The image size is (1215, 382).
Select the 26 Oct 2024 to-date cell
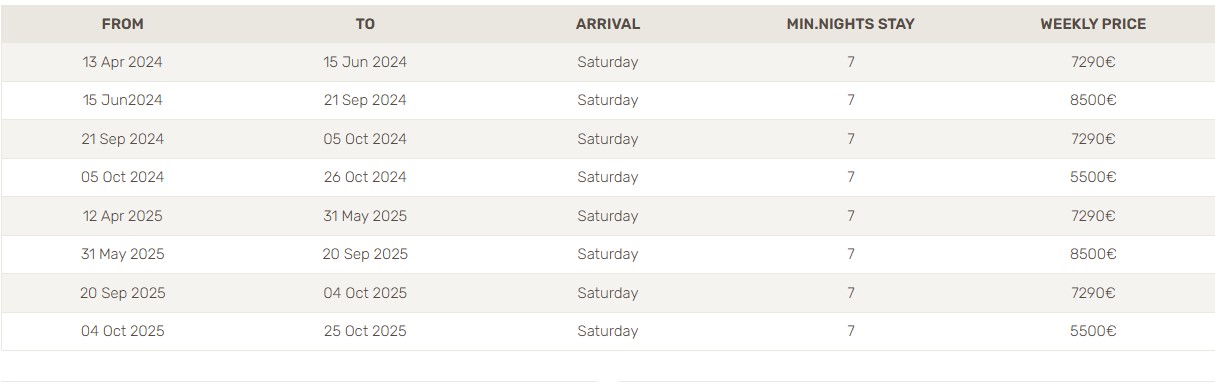[x=365, y=177]
